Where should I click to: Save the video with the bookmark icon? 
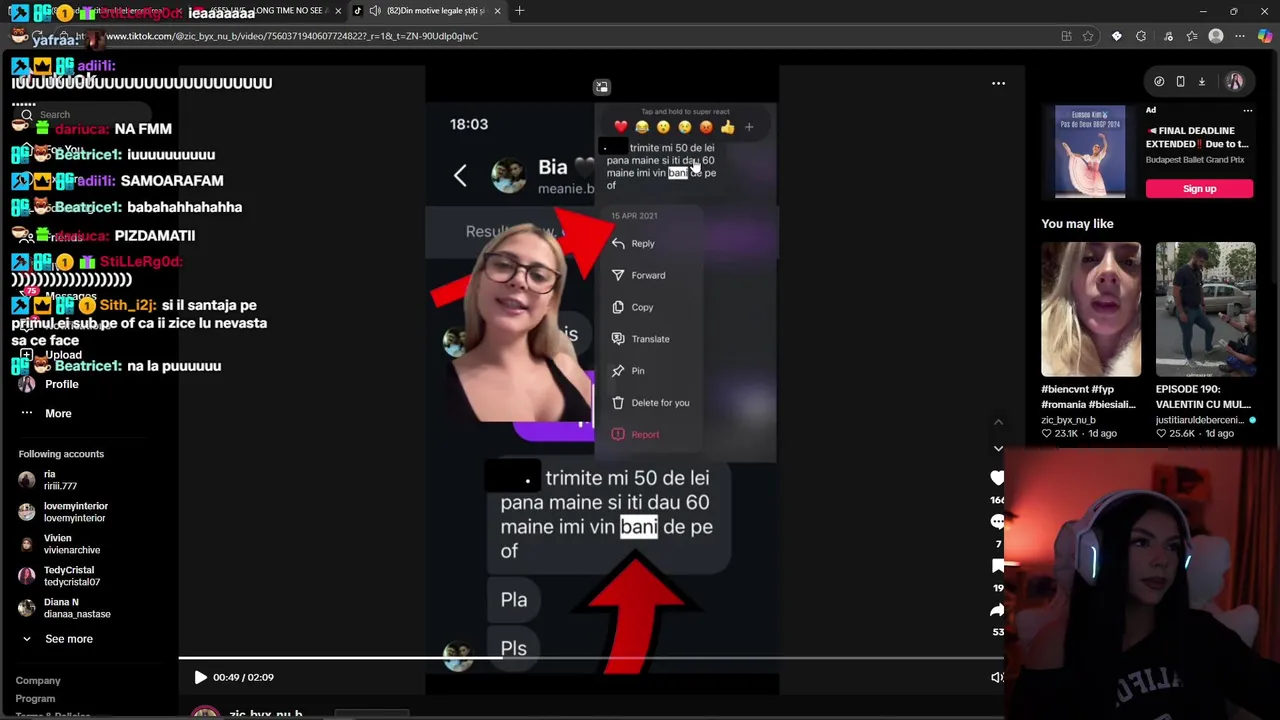[x=997, y=566]
